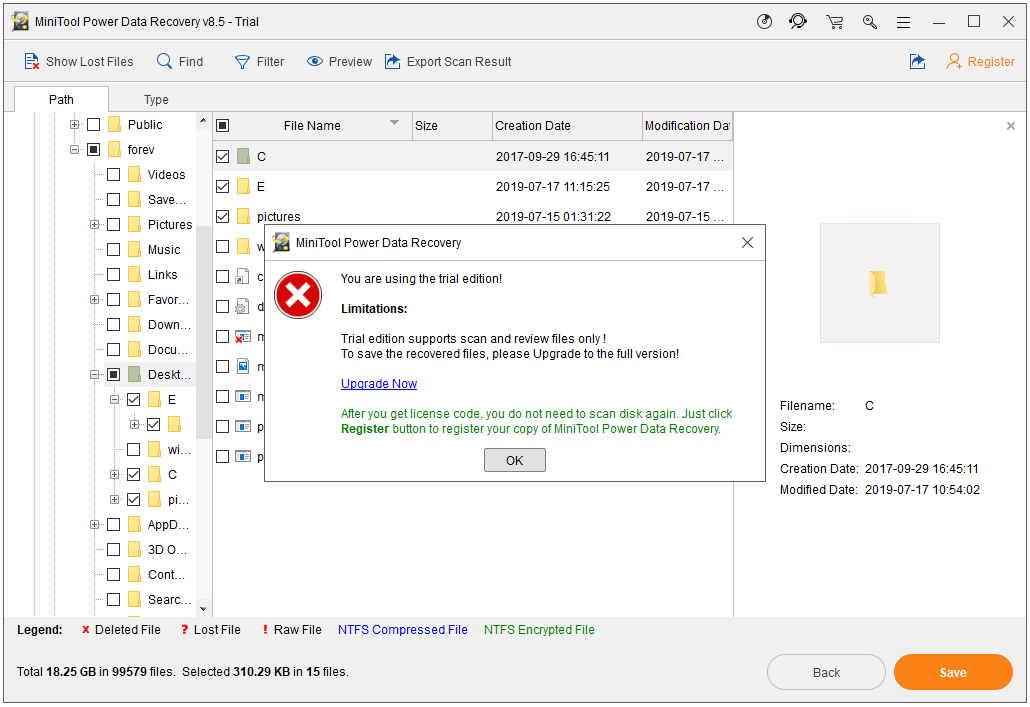
Task: Click the Register user icon
Action: (954, 62)
